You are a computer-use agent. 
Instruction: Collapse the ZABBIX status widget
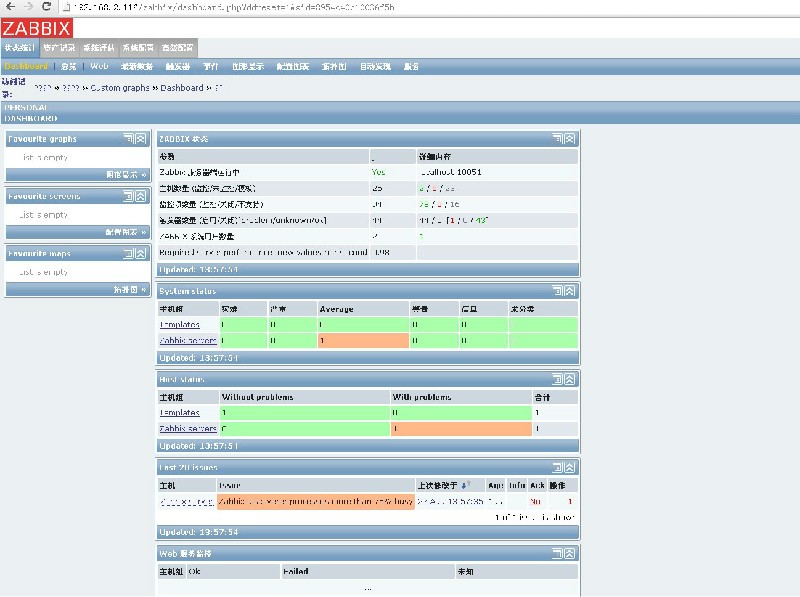pyautogui.click(x=569, y=138)
